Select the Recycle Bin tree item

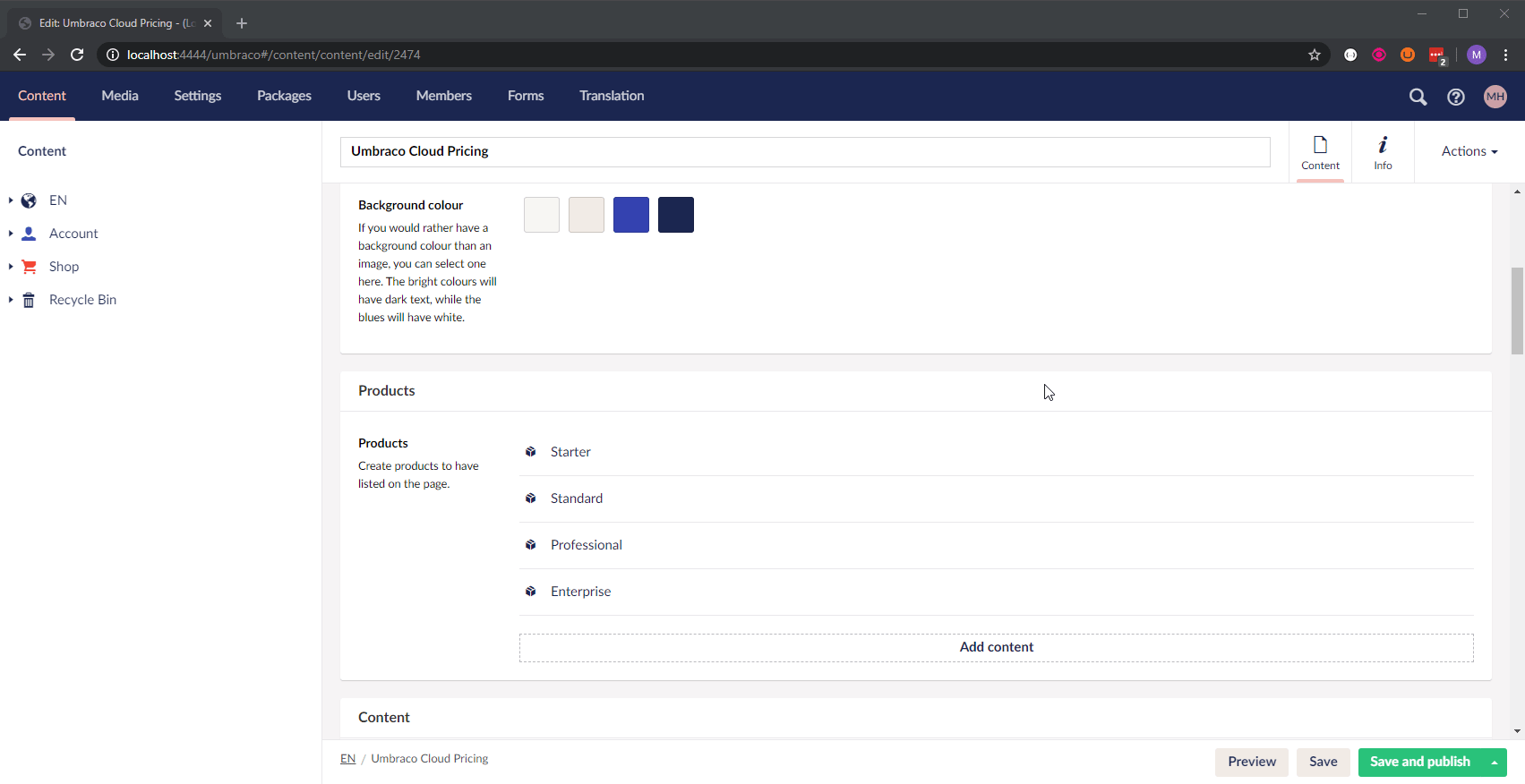point(82,300)
